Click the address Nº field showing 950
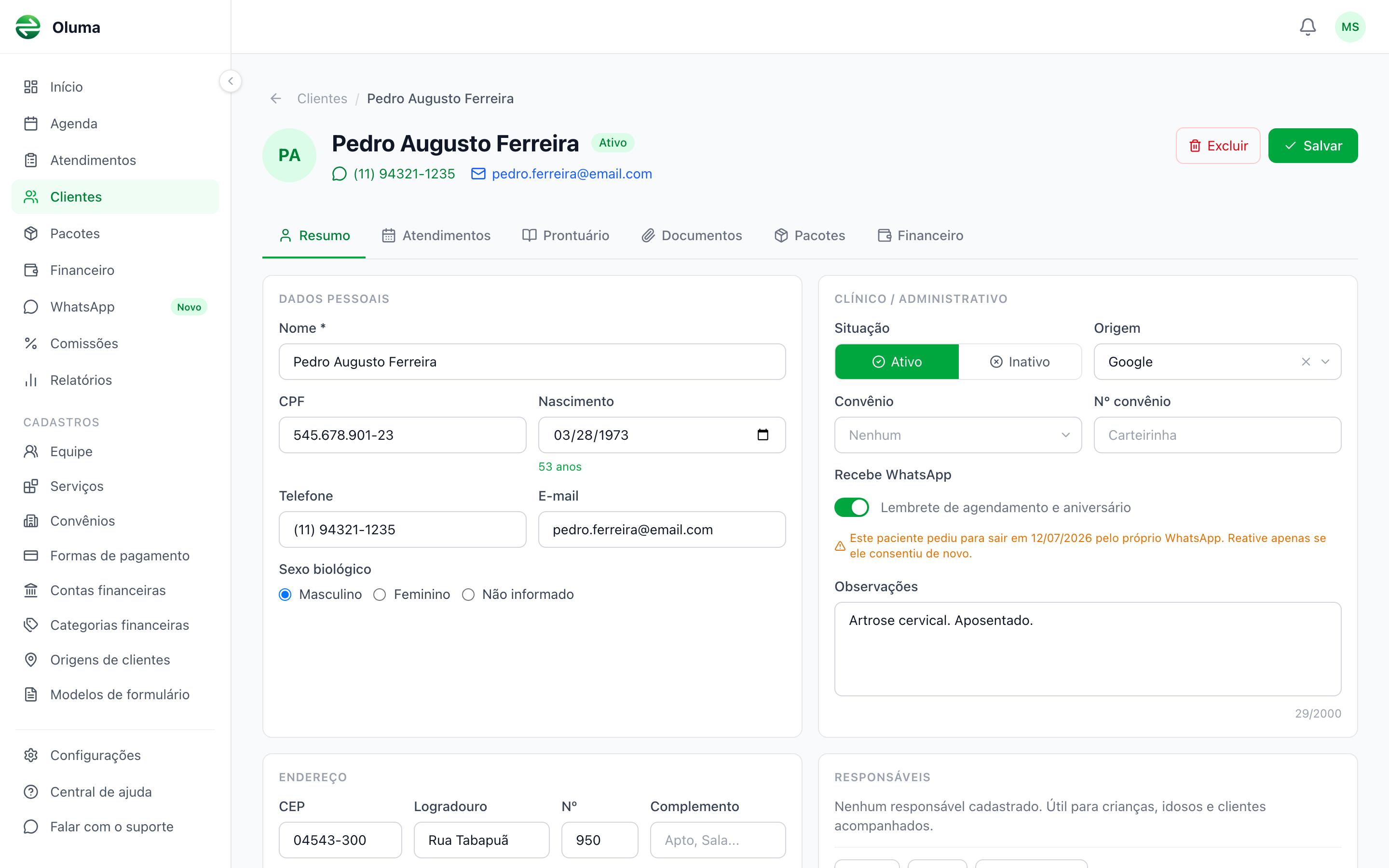Image resolution: width=1389 pixels, height=868 pixels. pyautogui.click(x=600, y=840)
